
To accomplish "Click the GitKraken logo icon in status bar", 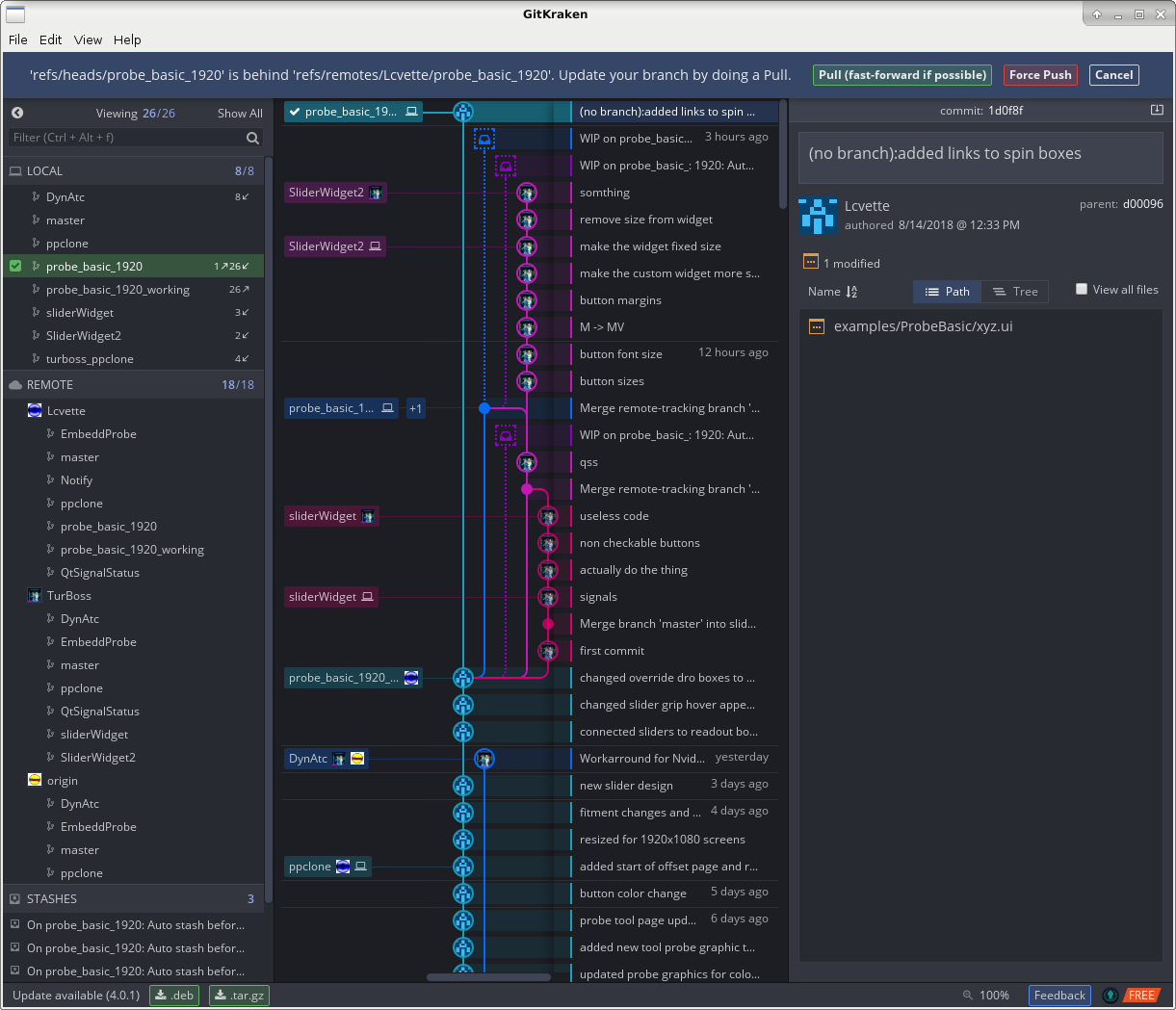I will coord(1111,996).
